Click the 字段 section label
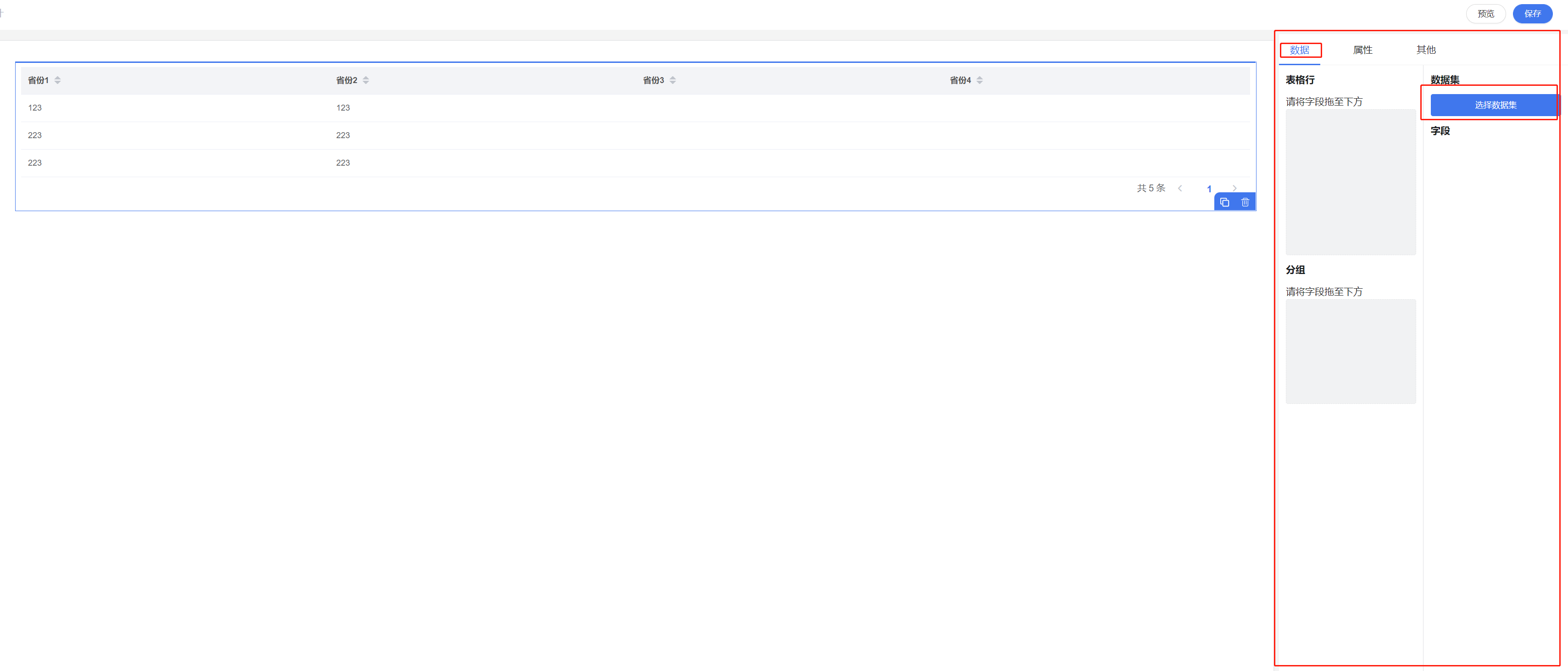 (1440, 131)
